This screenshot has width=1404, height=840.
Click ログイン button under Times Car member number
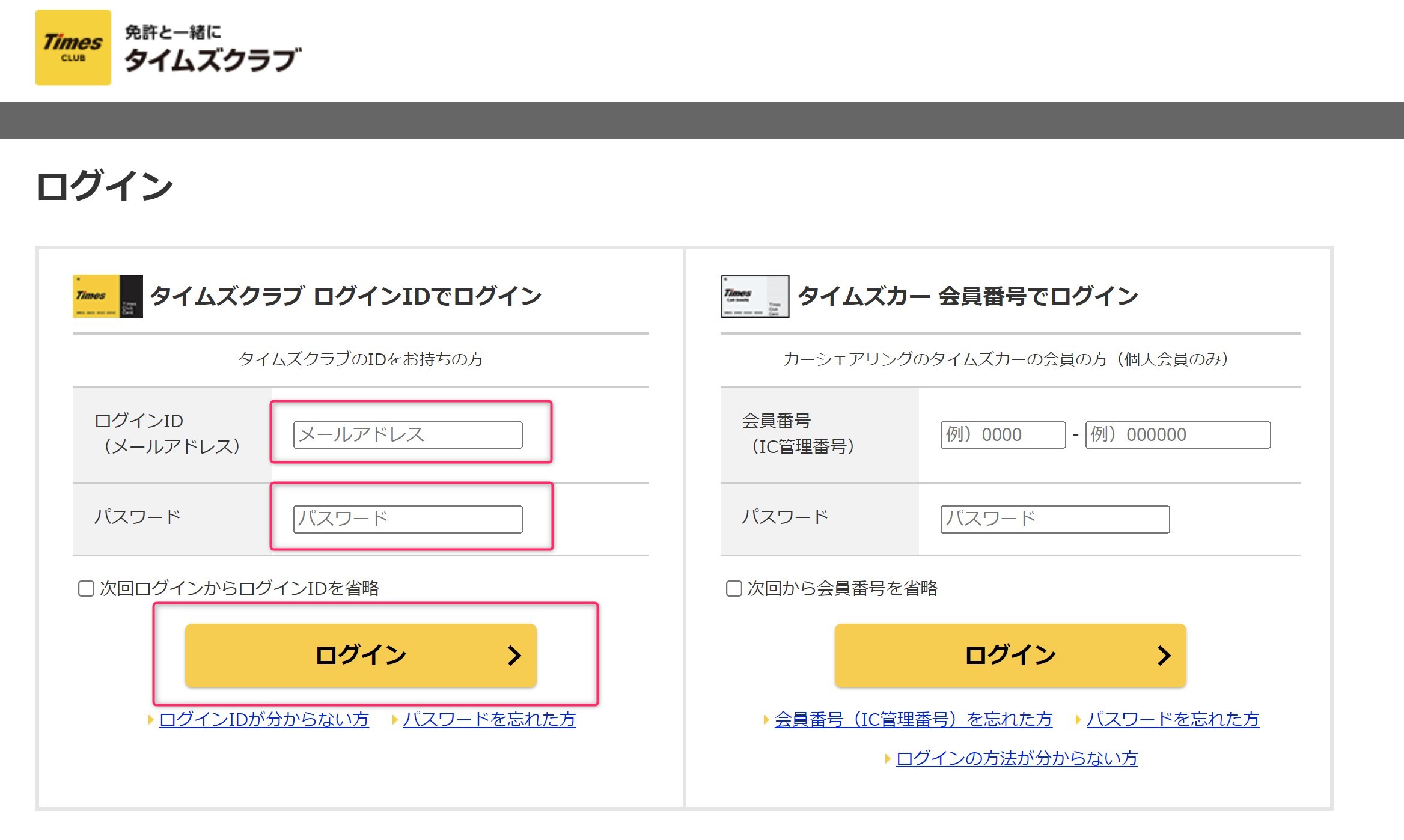pos(1010,656)
